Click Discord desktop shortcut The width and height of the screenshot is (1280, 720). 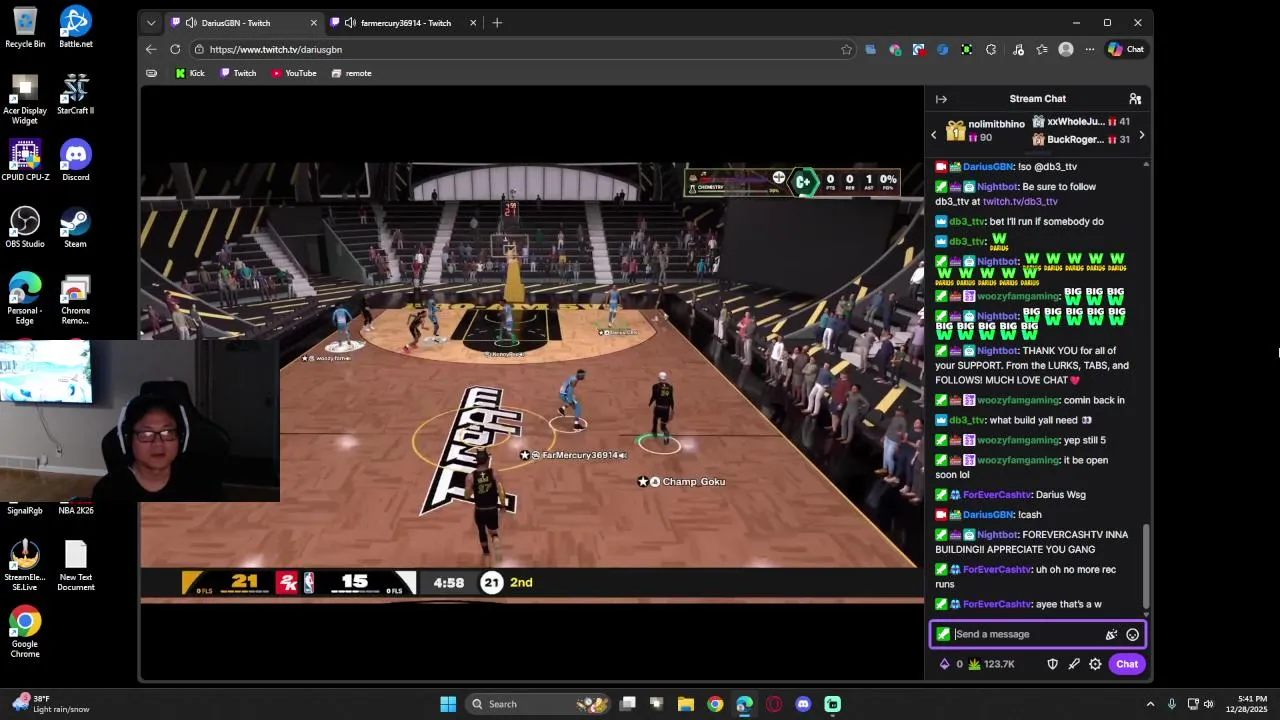coord(76,161)
